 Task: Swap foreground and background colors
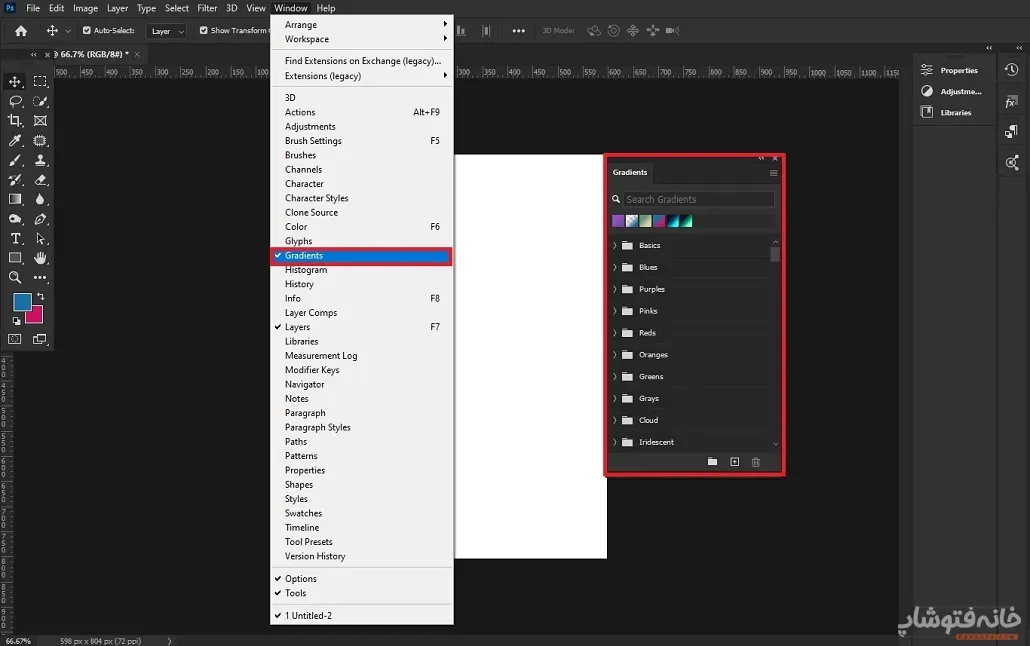click(41, 296)
